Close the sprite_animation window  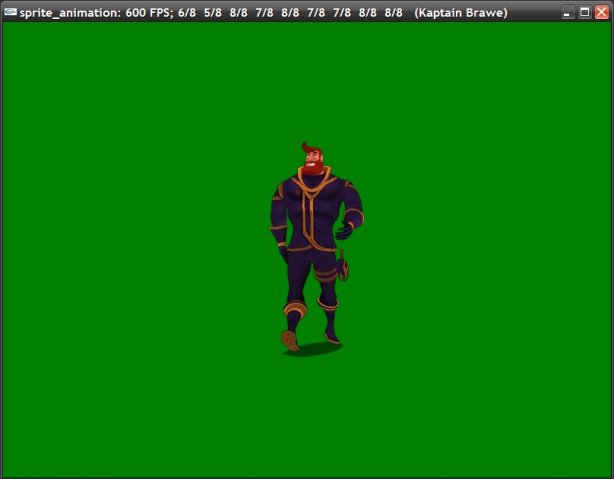coord(602,13)
